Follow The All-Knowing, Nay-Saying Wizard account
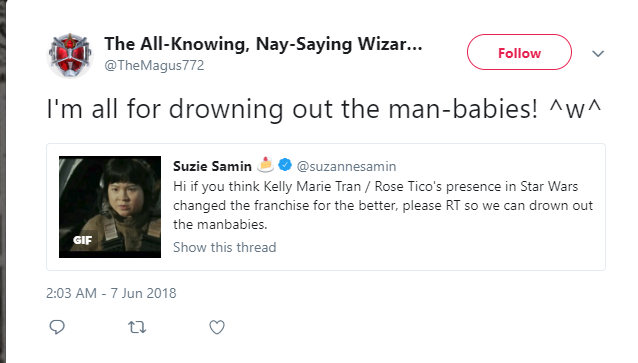The height and width of the screenshot is (363, 638). 519,52
